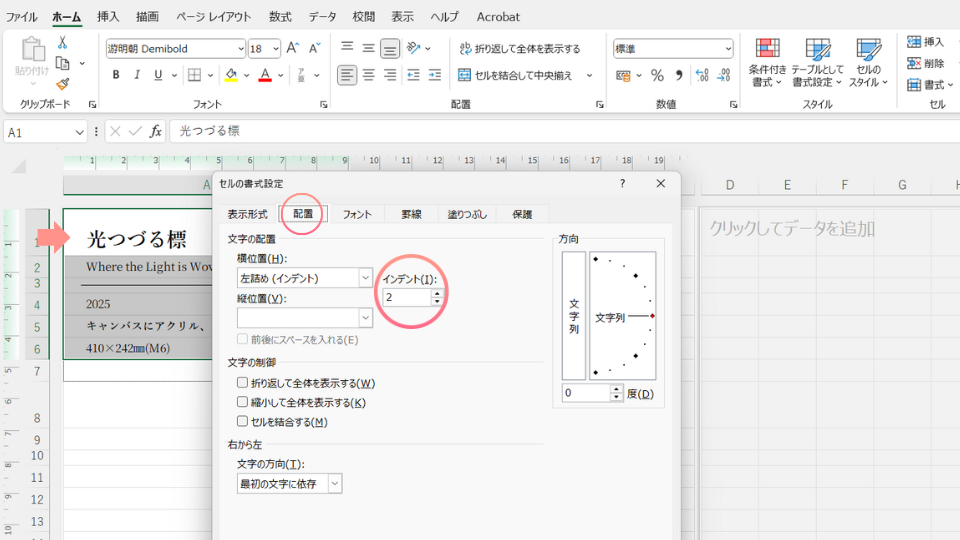Enable the wrap text checkbox in dialog
This screenshot has height=540, width=960.
[243, 383]
